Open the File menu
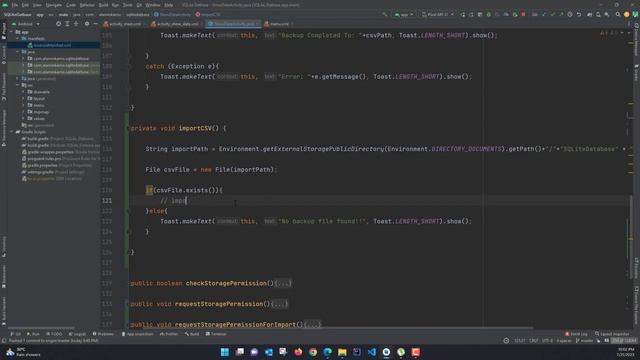This screenshot has height=360, width=640. point(15,5)
